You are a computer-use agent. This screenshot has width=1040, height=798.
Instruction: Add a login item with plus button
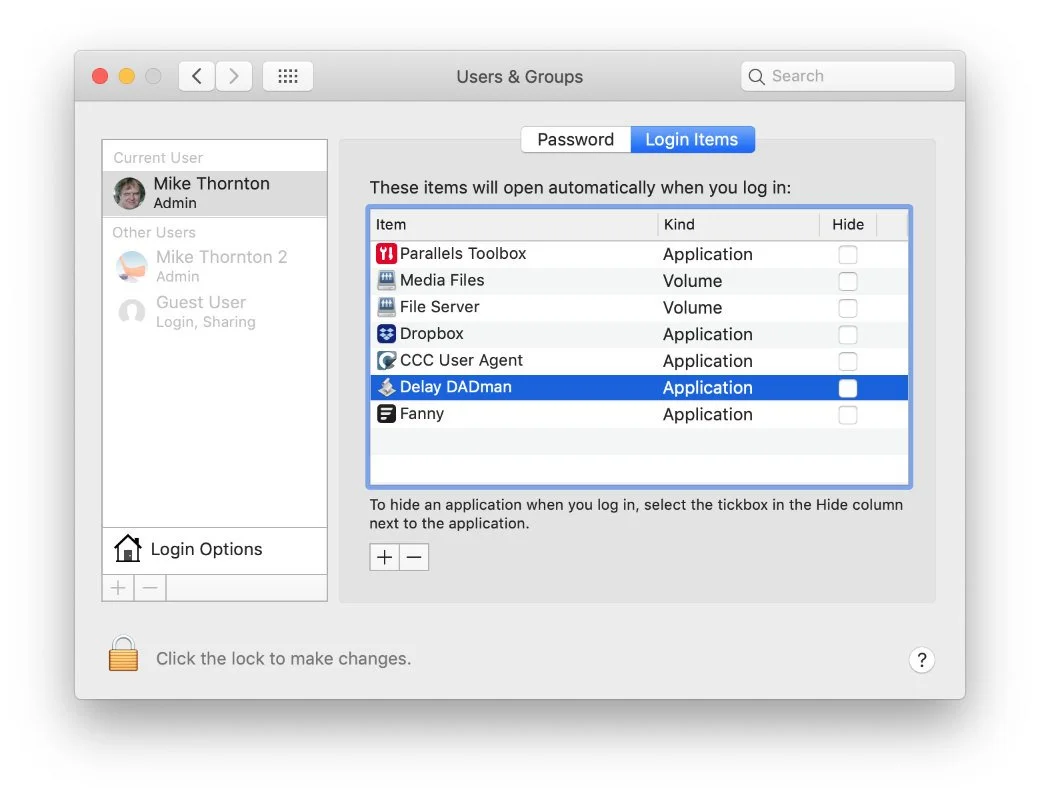(x=385, y=557)
